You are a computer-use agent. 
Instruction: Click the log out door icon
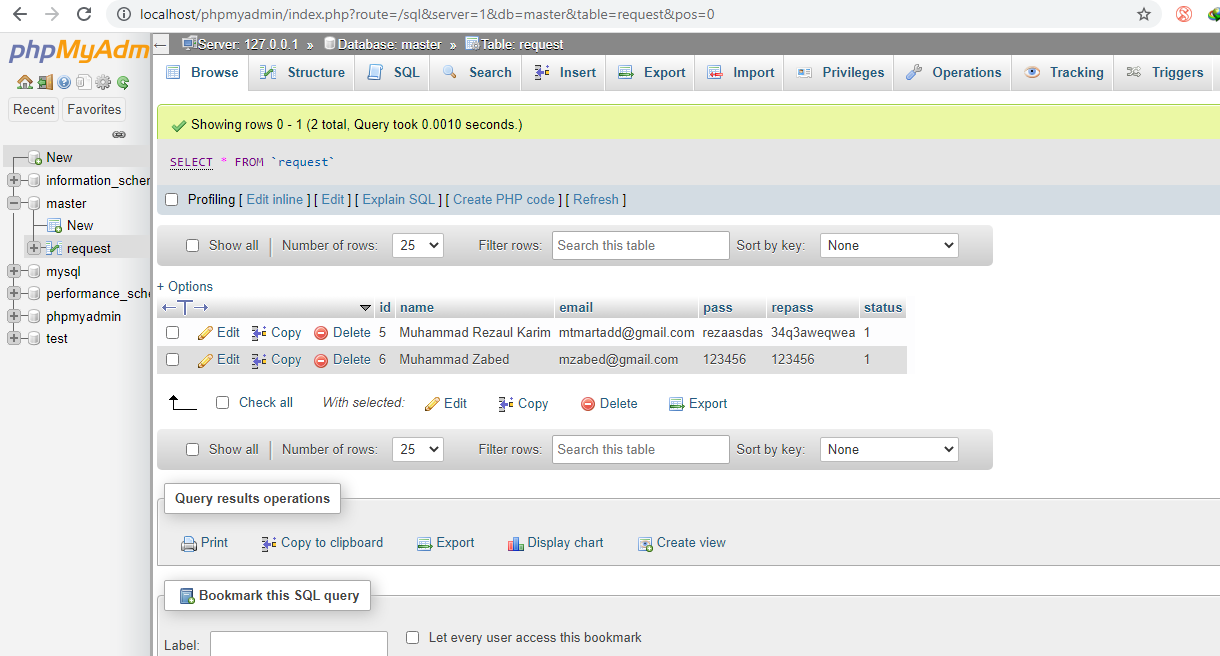(46, 83)
